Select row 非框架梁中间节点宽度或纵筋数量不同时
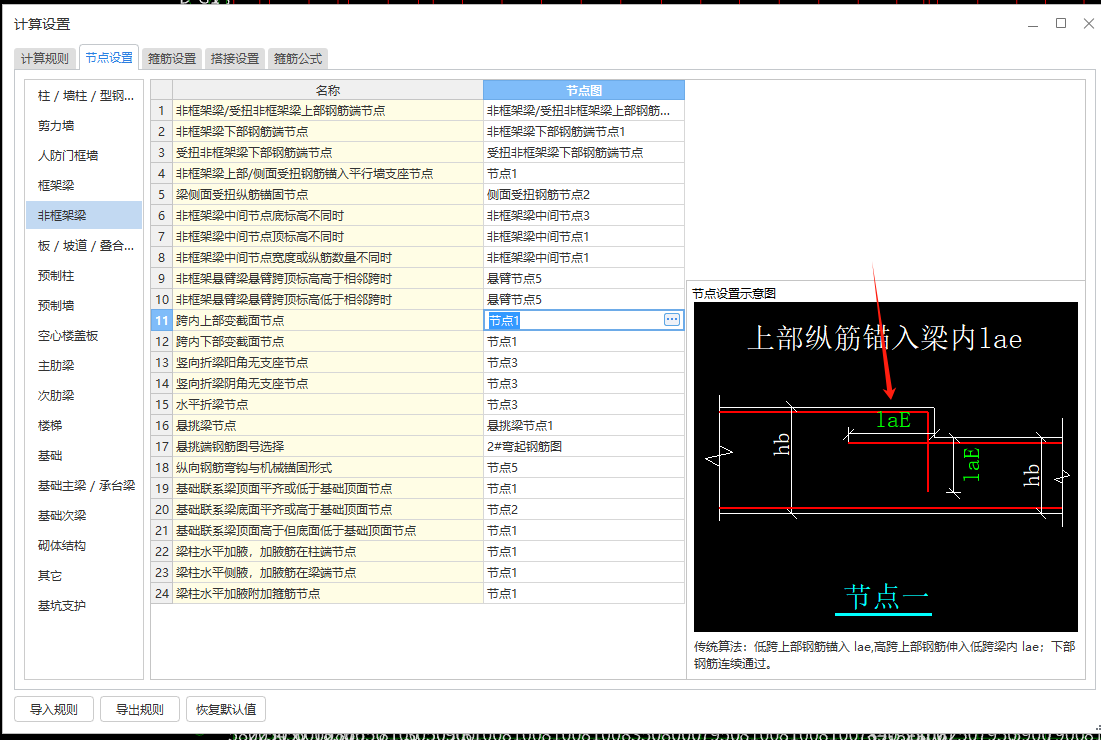1101x740 pixels. coord(328,258)
